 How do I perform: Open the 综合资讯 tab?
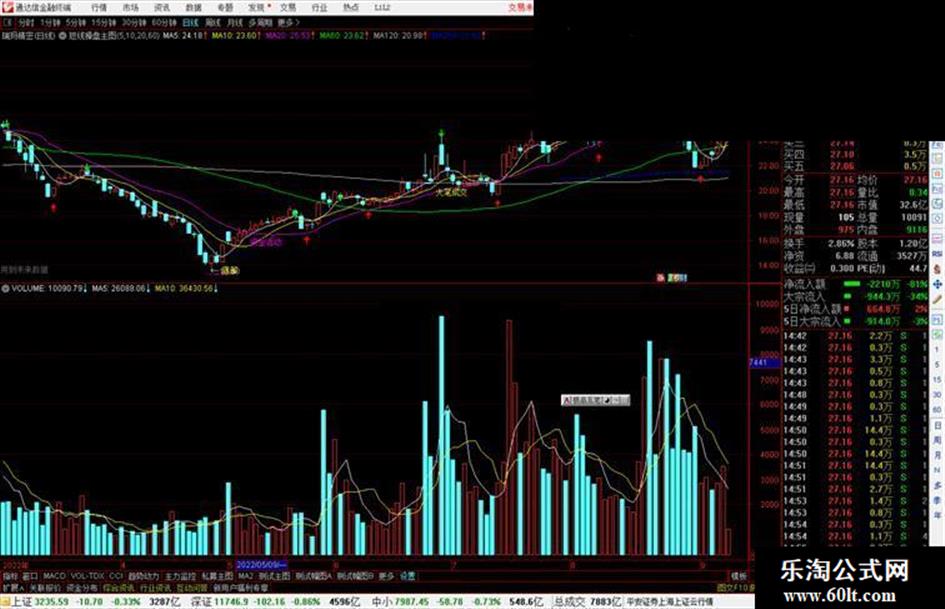pos(118,587)
